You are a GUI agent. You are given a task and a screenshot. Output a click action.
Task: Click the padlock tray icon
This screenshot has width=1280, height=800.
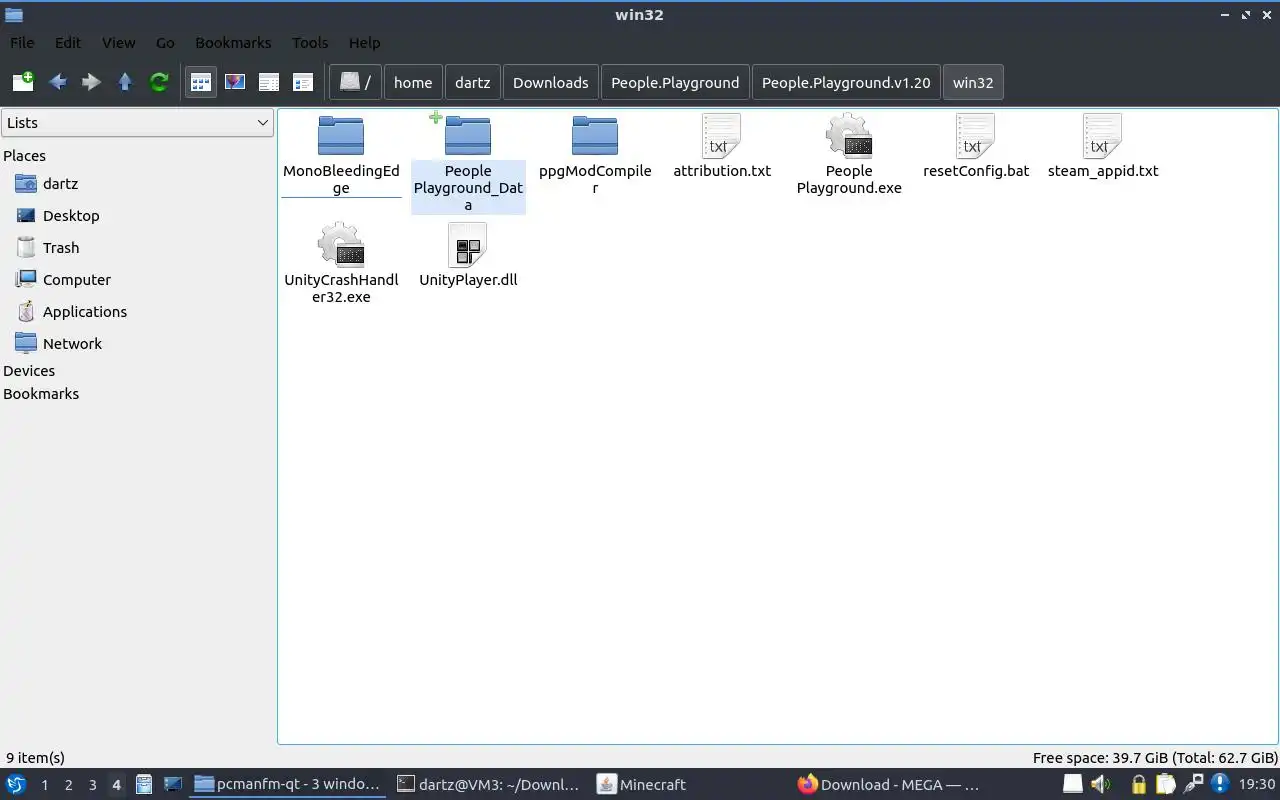pos(1138,785)
